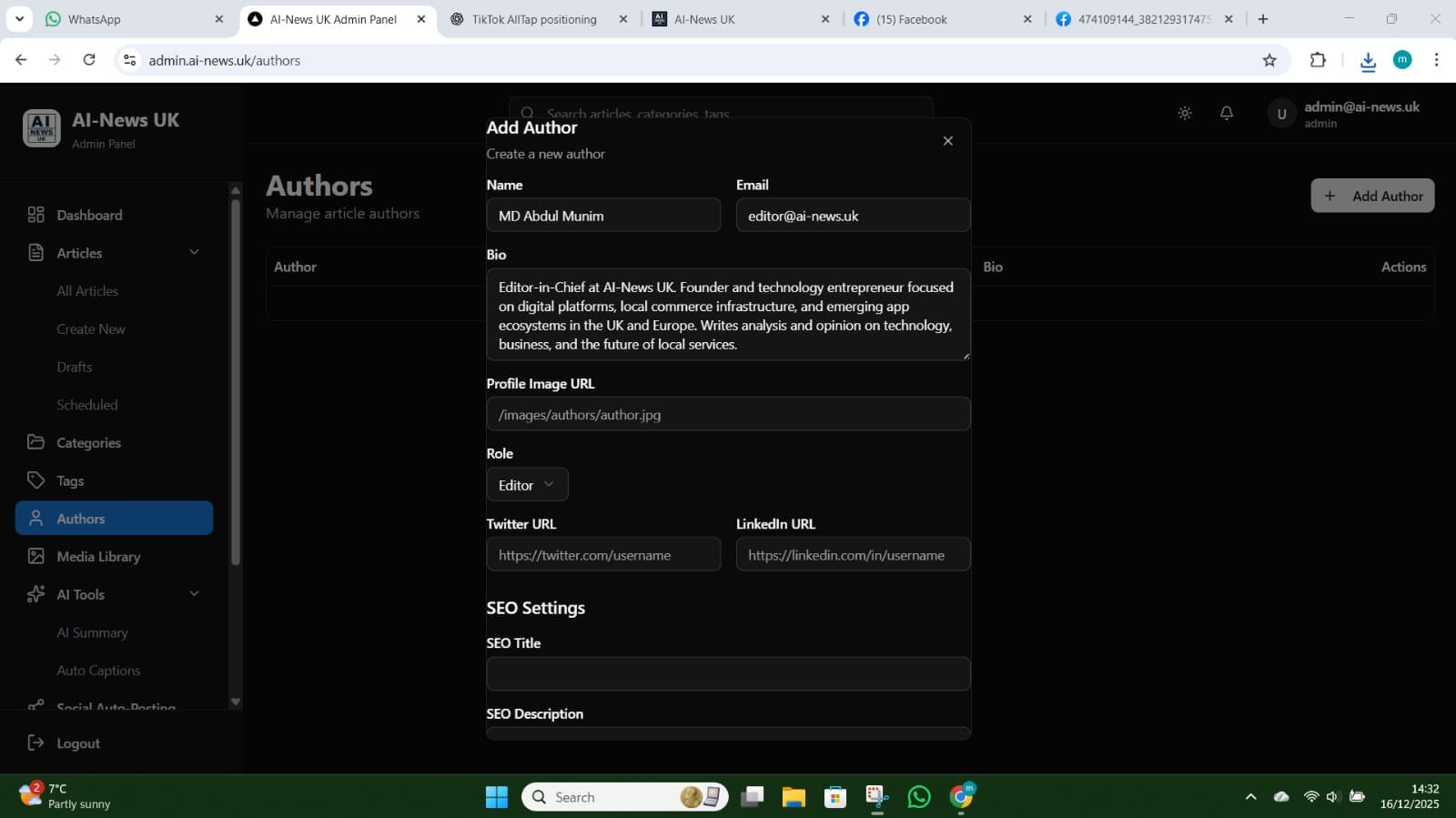Click the Categories folder icon
Image resolution: width=1456 pixels, height=818 pixels.
pos(36,442)
